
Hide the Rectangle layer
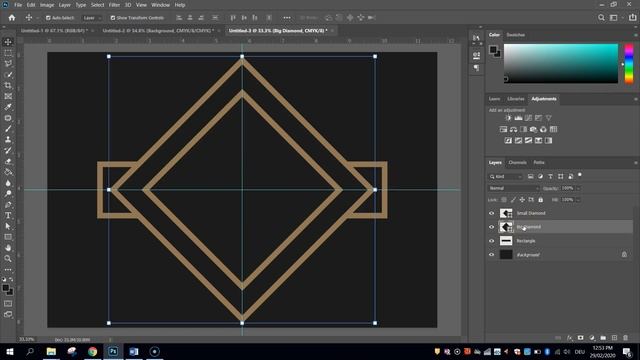pos(491,241)
